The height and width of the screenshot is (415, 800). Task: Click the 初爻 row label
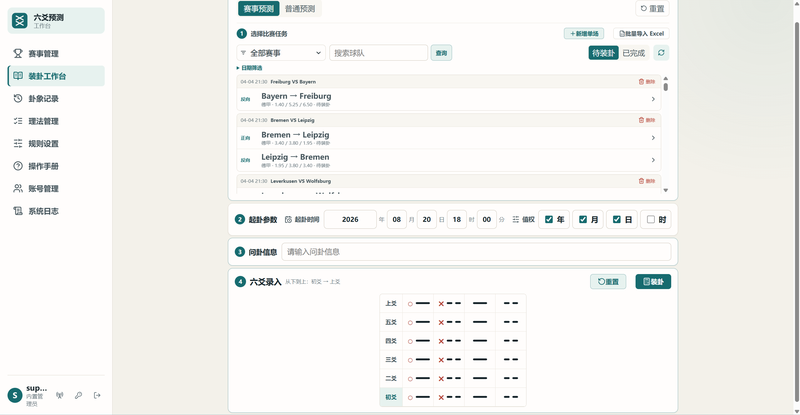[x=391, y=397]
